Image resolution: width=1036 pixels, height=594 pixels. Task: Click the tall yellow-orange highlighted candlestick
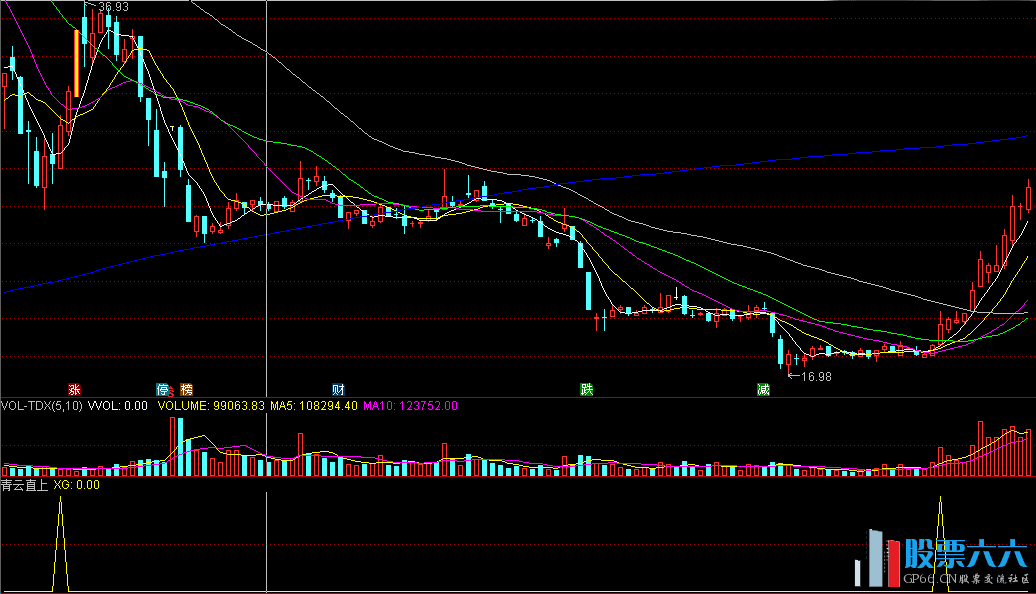pos(76,62)
